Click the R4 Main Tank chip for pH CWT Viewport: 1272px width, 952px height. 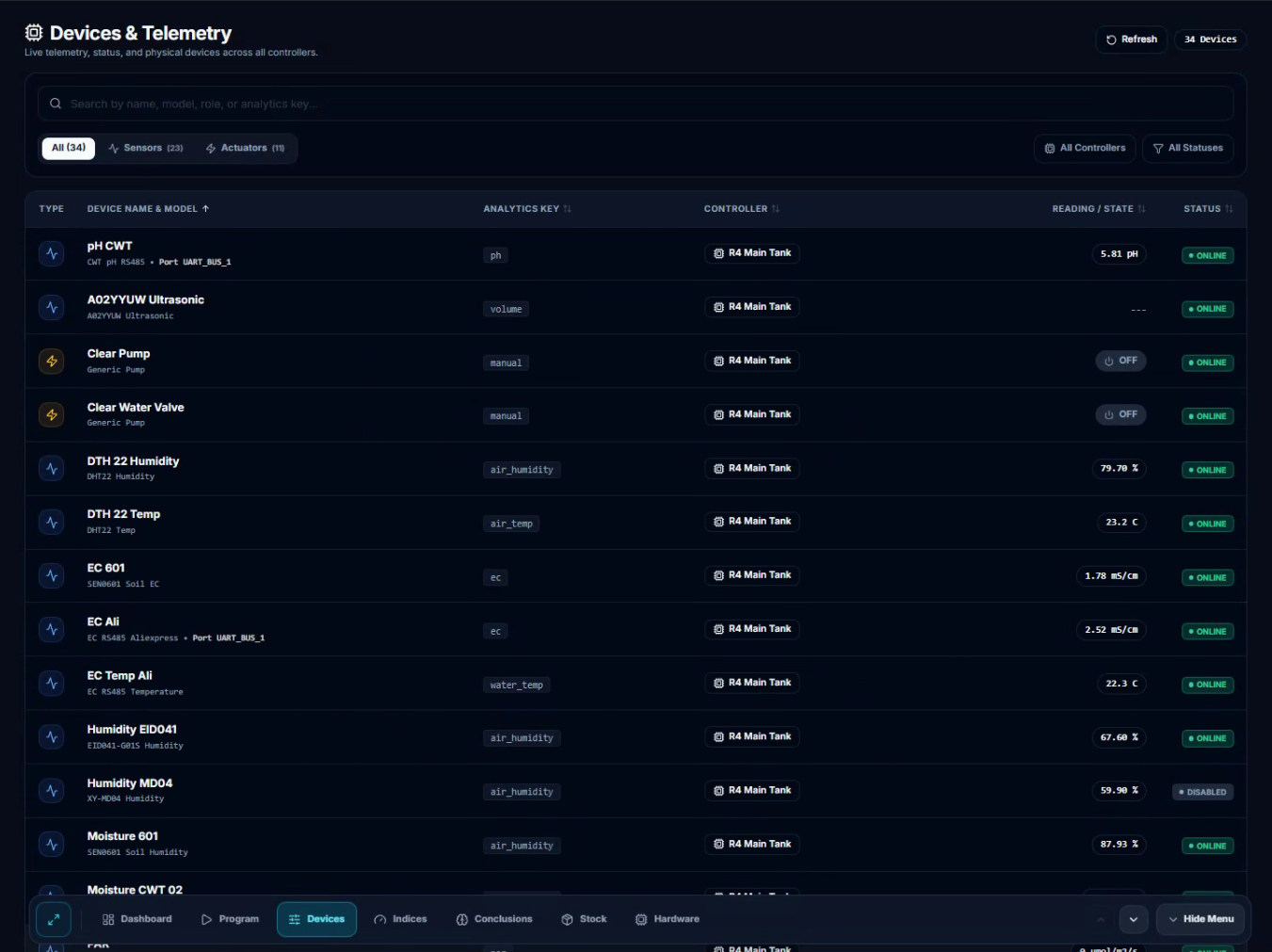click(752, 253)
